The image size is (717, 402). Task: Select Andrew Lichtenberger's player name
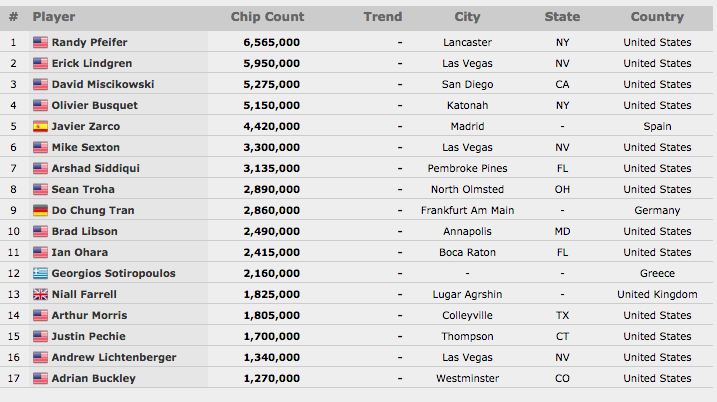(114, 357)
